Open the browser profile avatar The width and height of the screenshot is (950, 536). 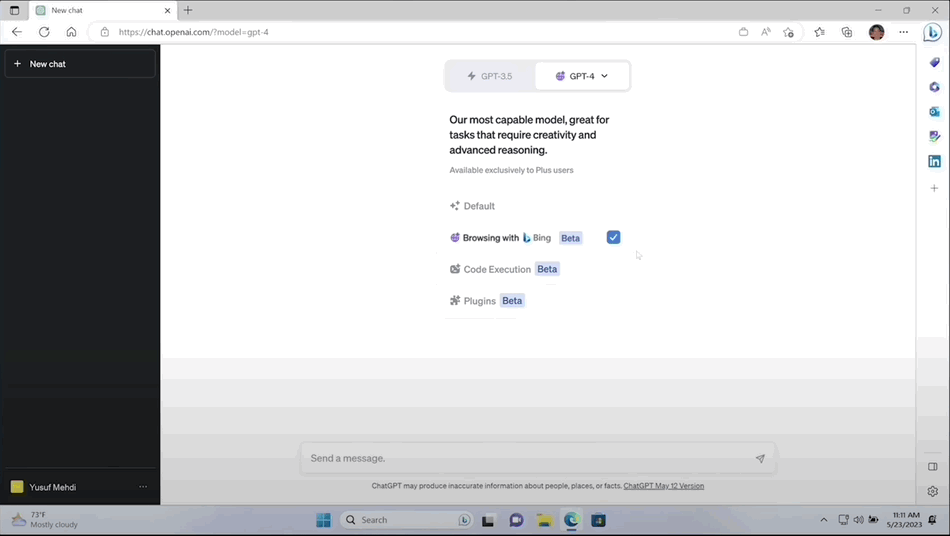[x=876, y=32]
